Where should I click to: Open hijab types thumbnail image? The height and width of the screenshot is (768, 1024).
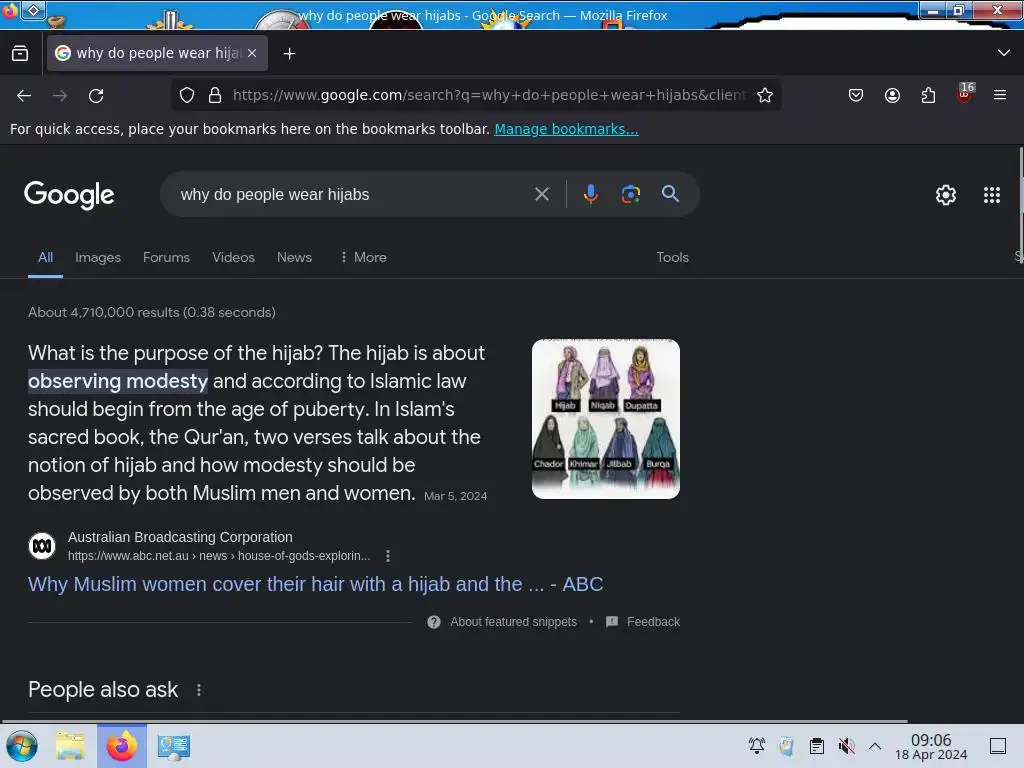(605, 419)
